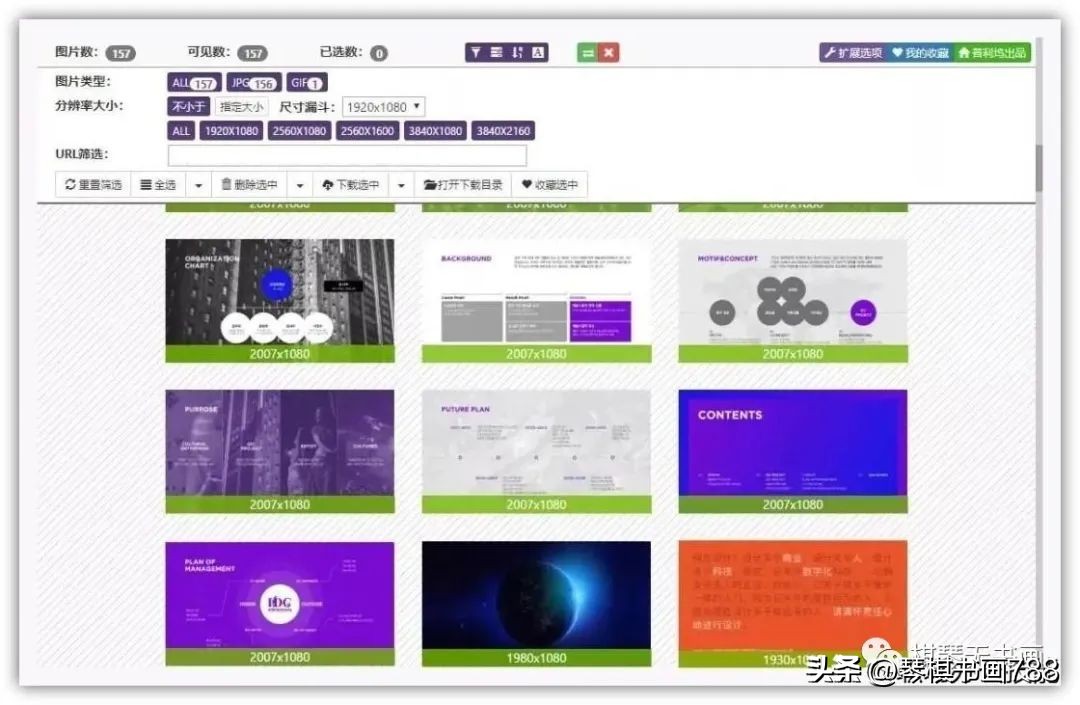The image size is (1080, 705).
Task: Expand the dropdown arrow next to 全选
Action: [199, 186]
